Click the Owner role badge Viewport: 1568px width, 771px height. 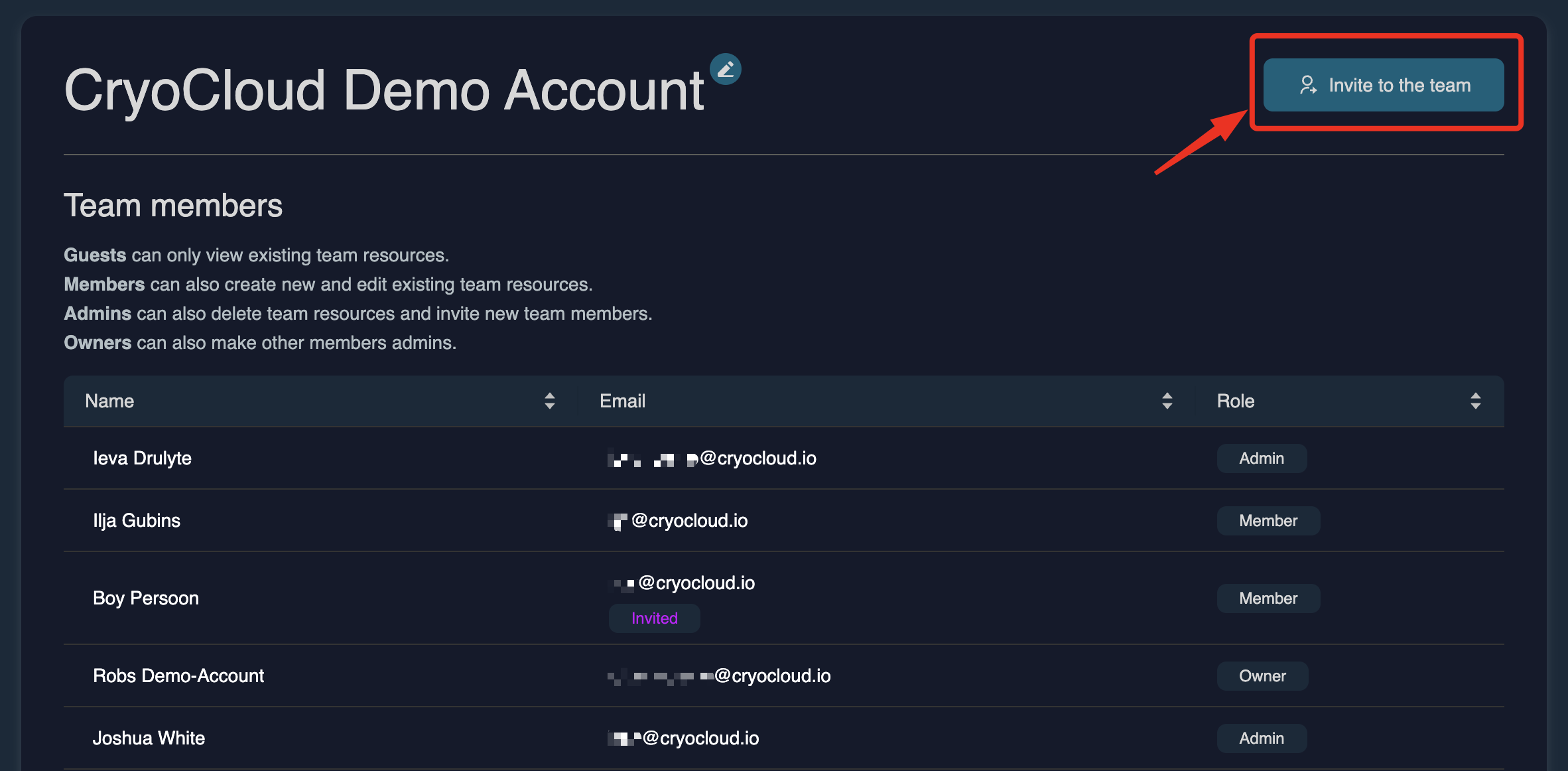point(1262,676)
